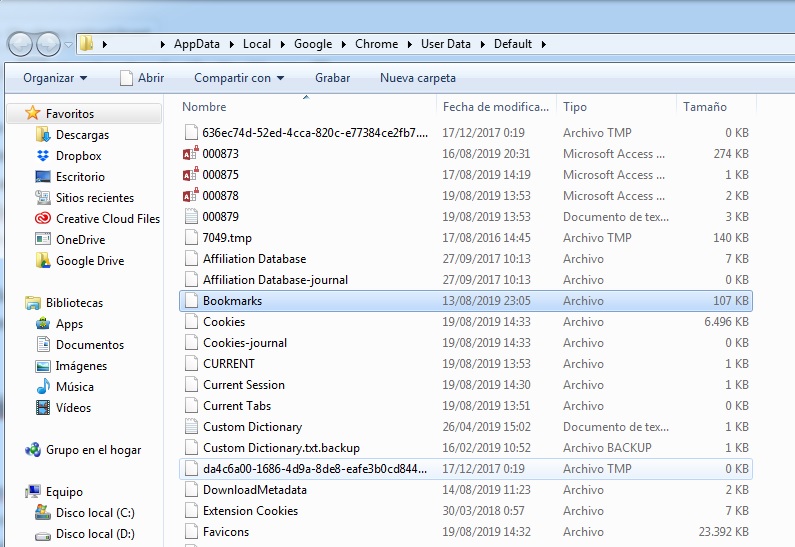
Task: Open the Google Drive icon in sidebar
Action: (43, 260)
